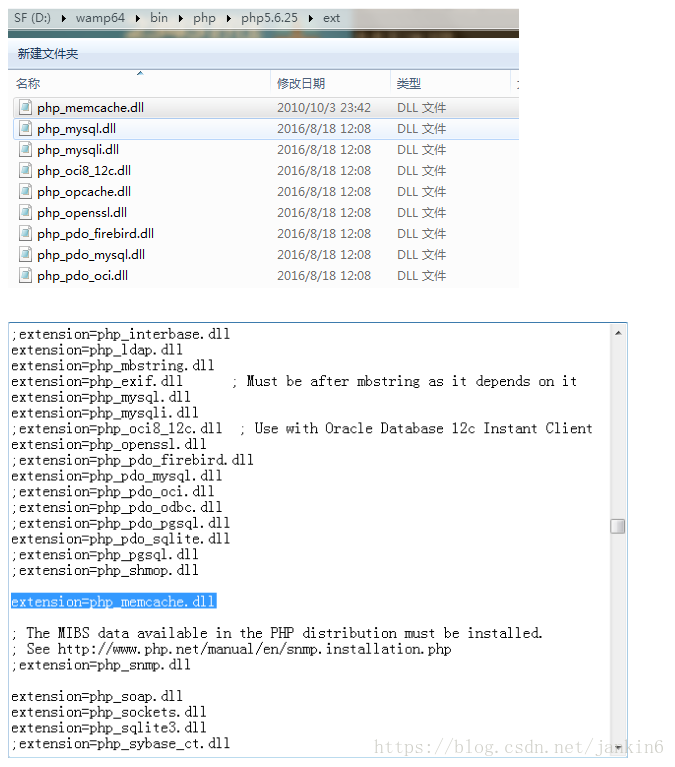Select the php_mysql.dll file name
This screenshot has width=675, height=767.
coord(76,129)
